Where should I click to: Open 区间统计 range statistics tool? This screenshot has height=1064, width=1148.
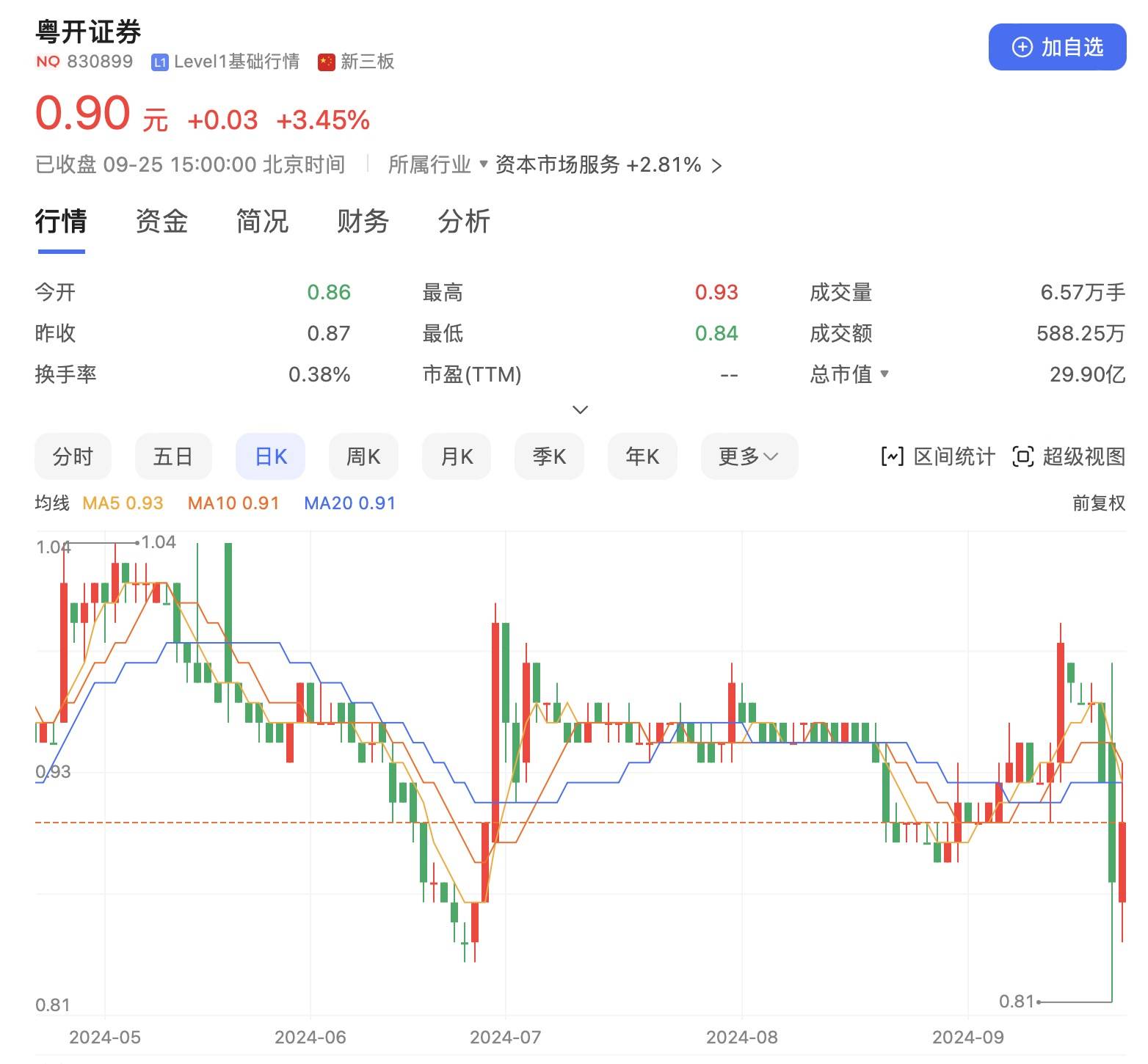938,456
